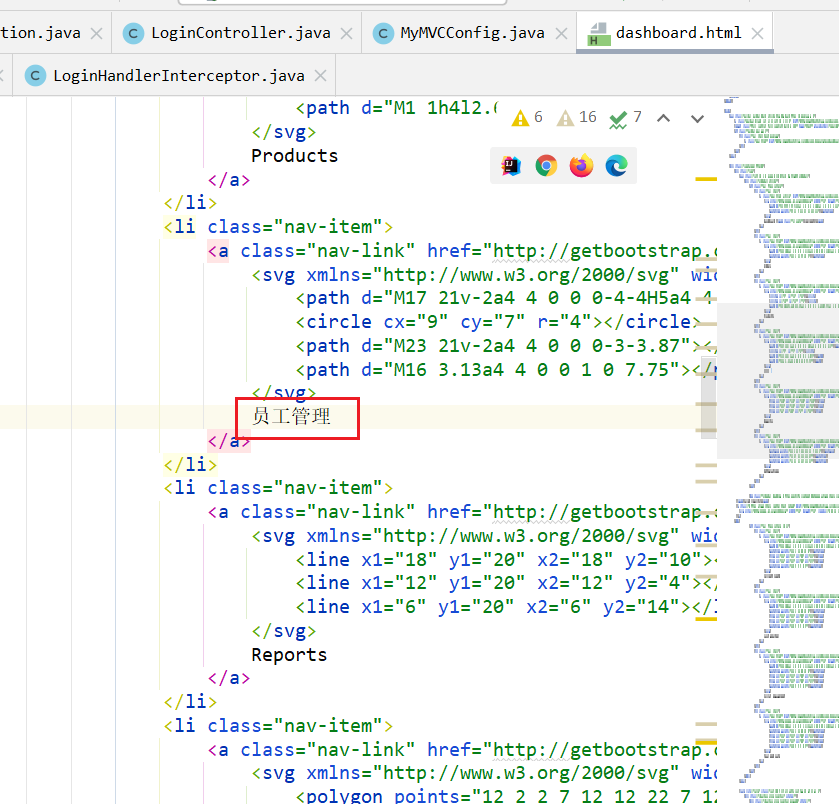Close the LoginController.java tab
This screenshot has width=839, height=804.
[347, 33]
